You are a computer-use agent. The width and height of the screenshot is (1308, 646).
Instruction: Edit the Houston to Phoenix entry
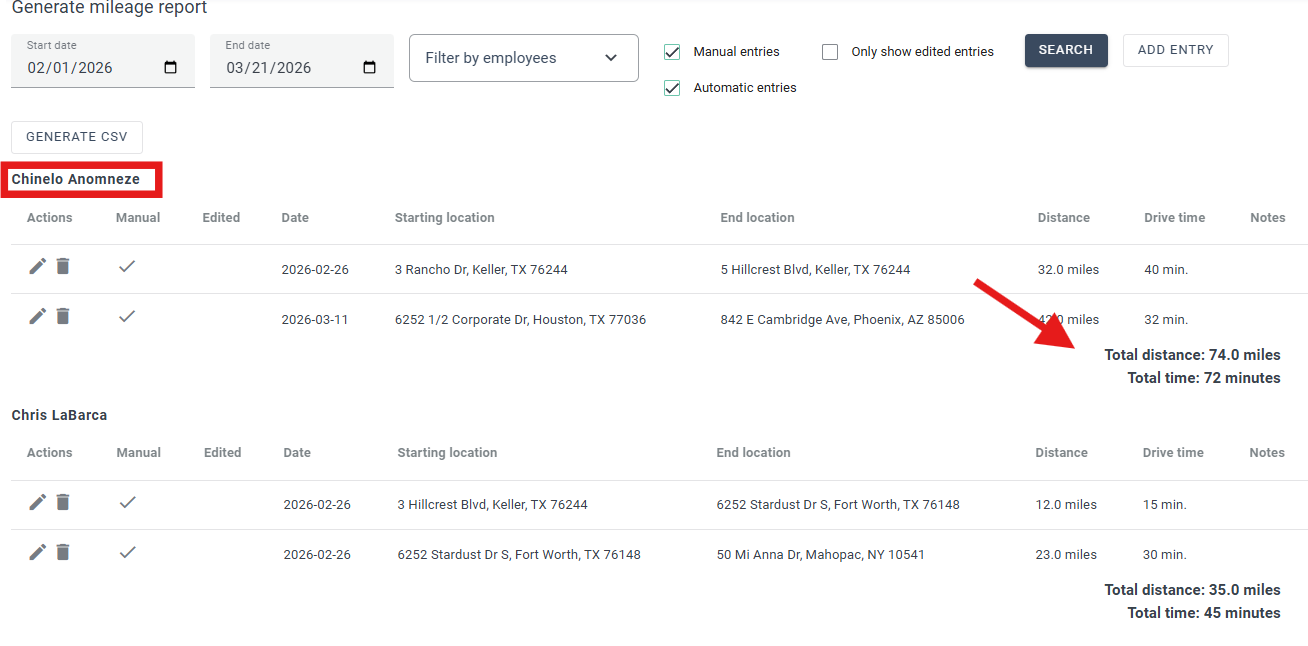click(37, 316)
